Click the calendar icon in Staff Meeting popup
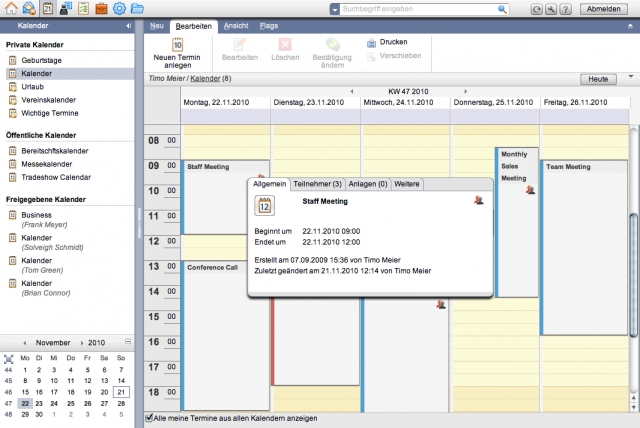Image resolution: width=640 pixels, height=428 pixels. click(265, 205)
